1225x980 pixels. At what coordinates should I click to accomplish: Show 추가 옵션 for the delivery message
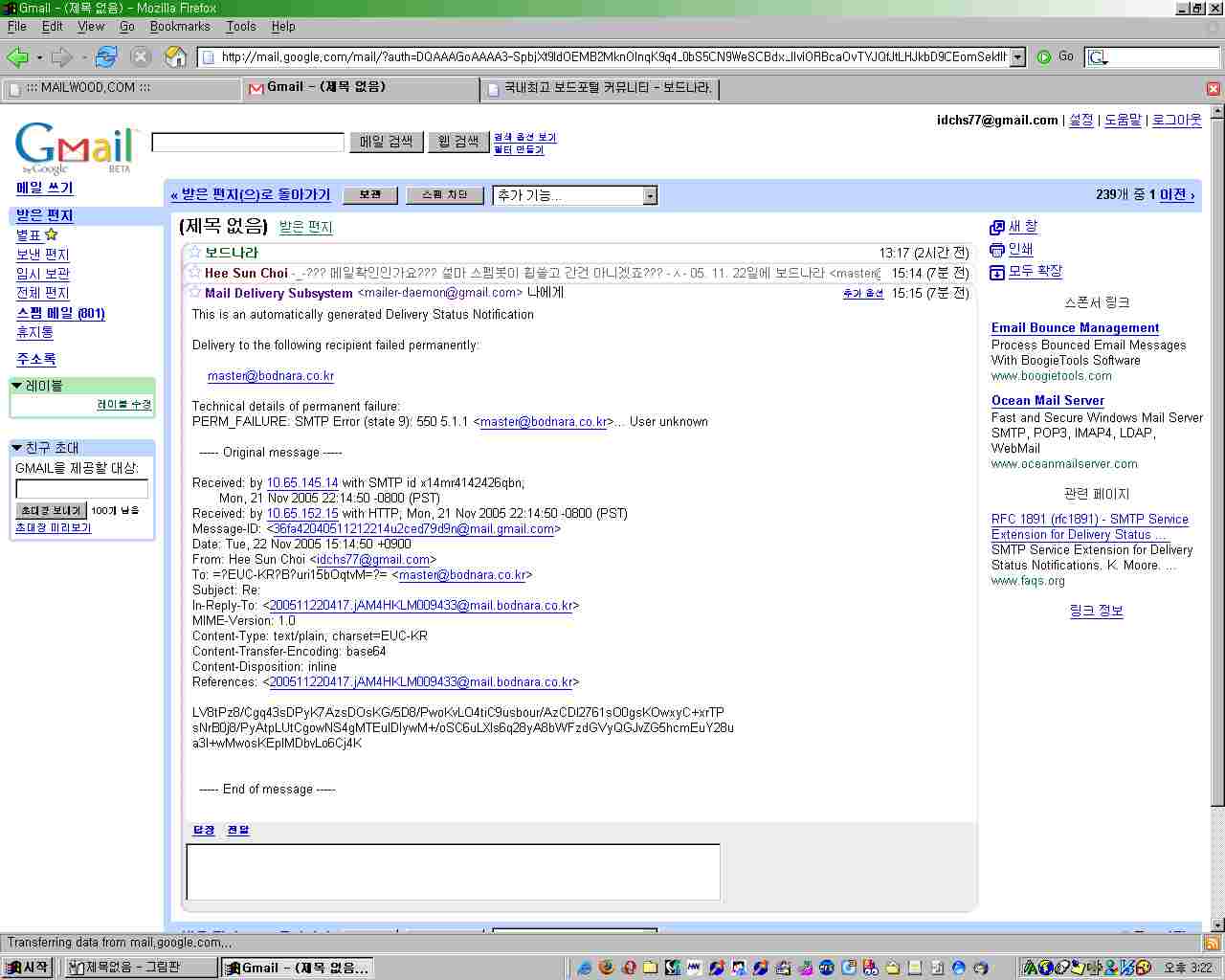(862, 294)
